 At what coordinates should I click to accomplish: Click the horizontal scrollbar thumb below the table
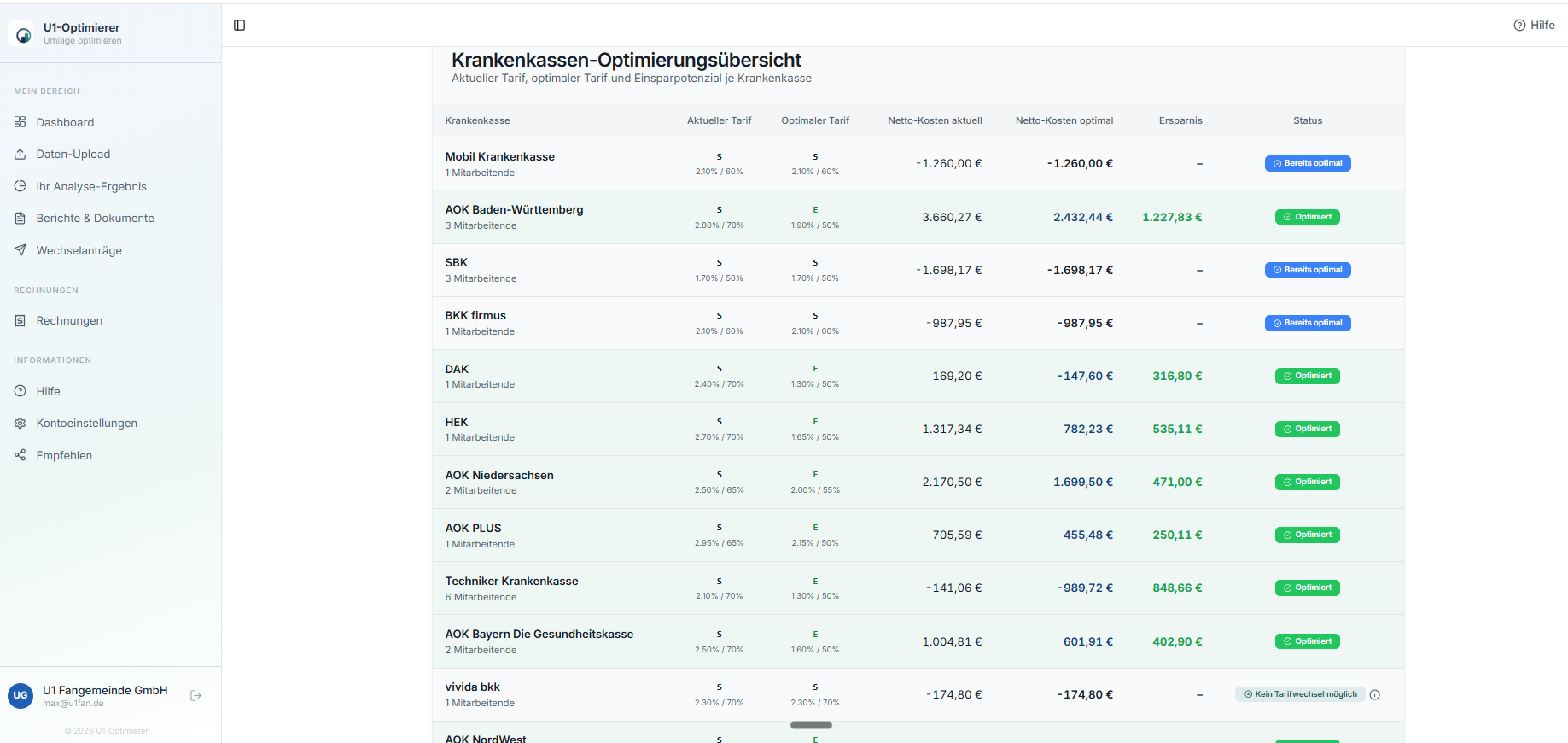click(x=811, y=725)
